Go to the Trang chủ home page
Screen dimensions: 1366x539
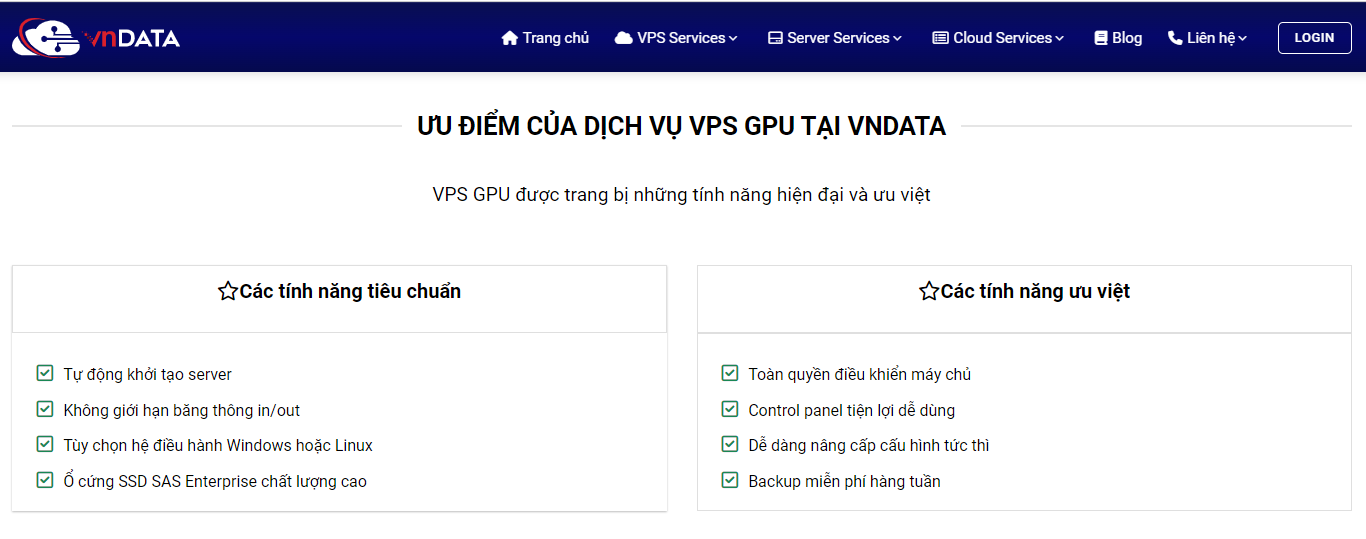click(x=555, y=38)
